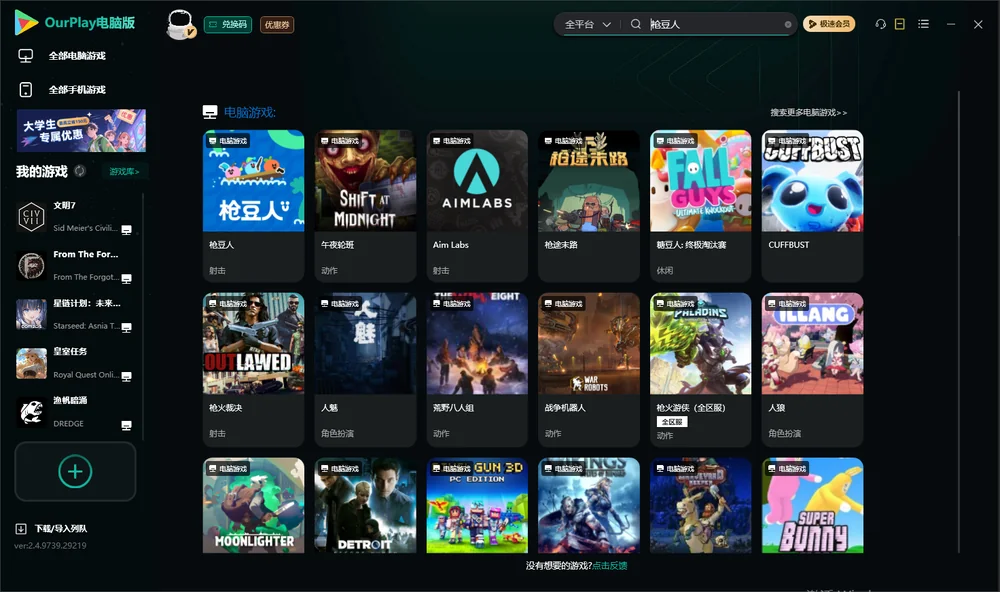
Task: Open the 枪火游侠 Paladins card
Action: point(700,369)
